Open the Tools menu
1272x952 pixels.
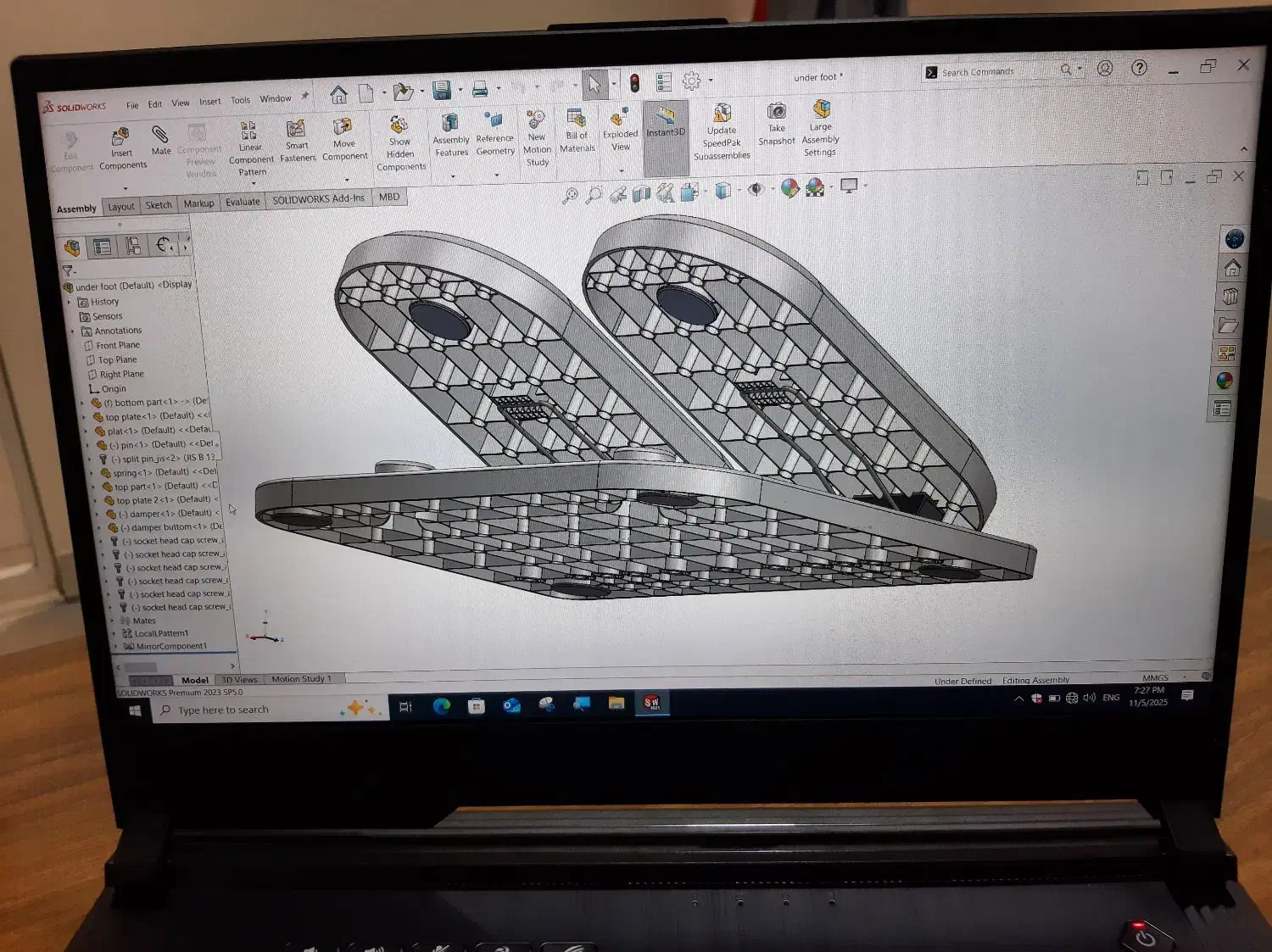[241, 100]
